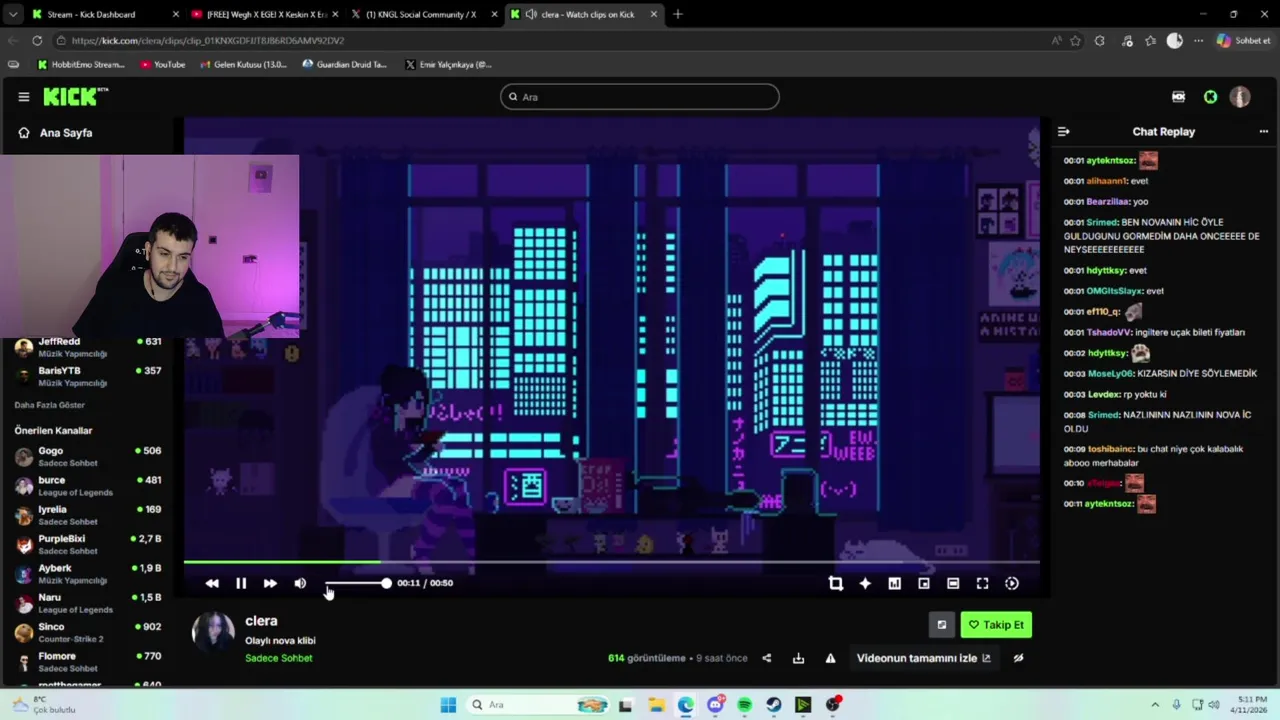Click the green circular Kick icon in header
This screenshot has width=1280, height=720.
[1211, 97]
